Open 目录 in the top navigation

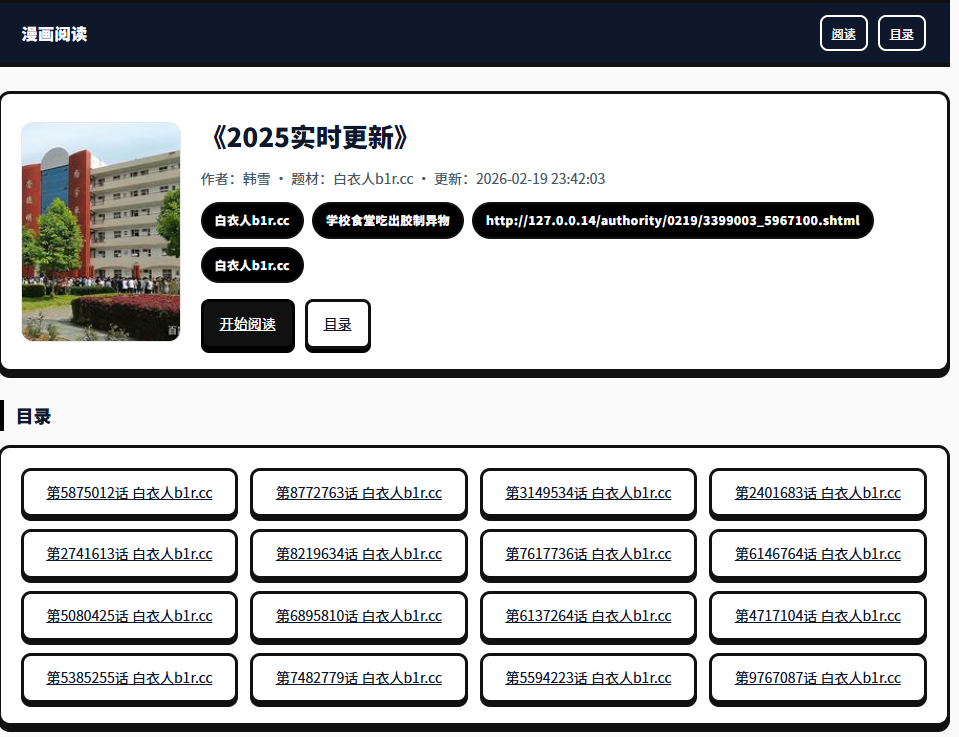pyautogui.click(x=901, y=34)
